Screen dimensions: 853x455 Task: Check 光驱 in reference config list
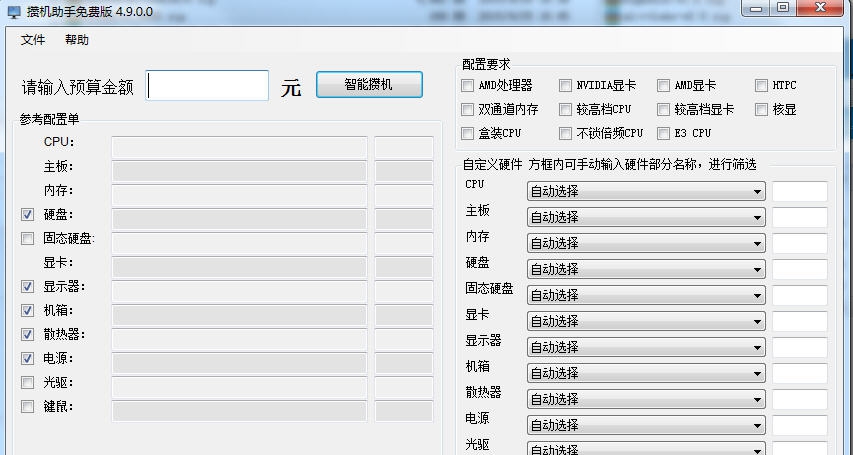click(27, 383)
